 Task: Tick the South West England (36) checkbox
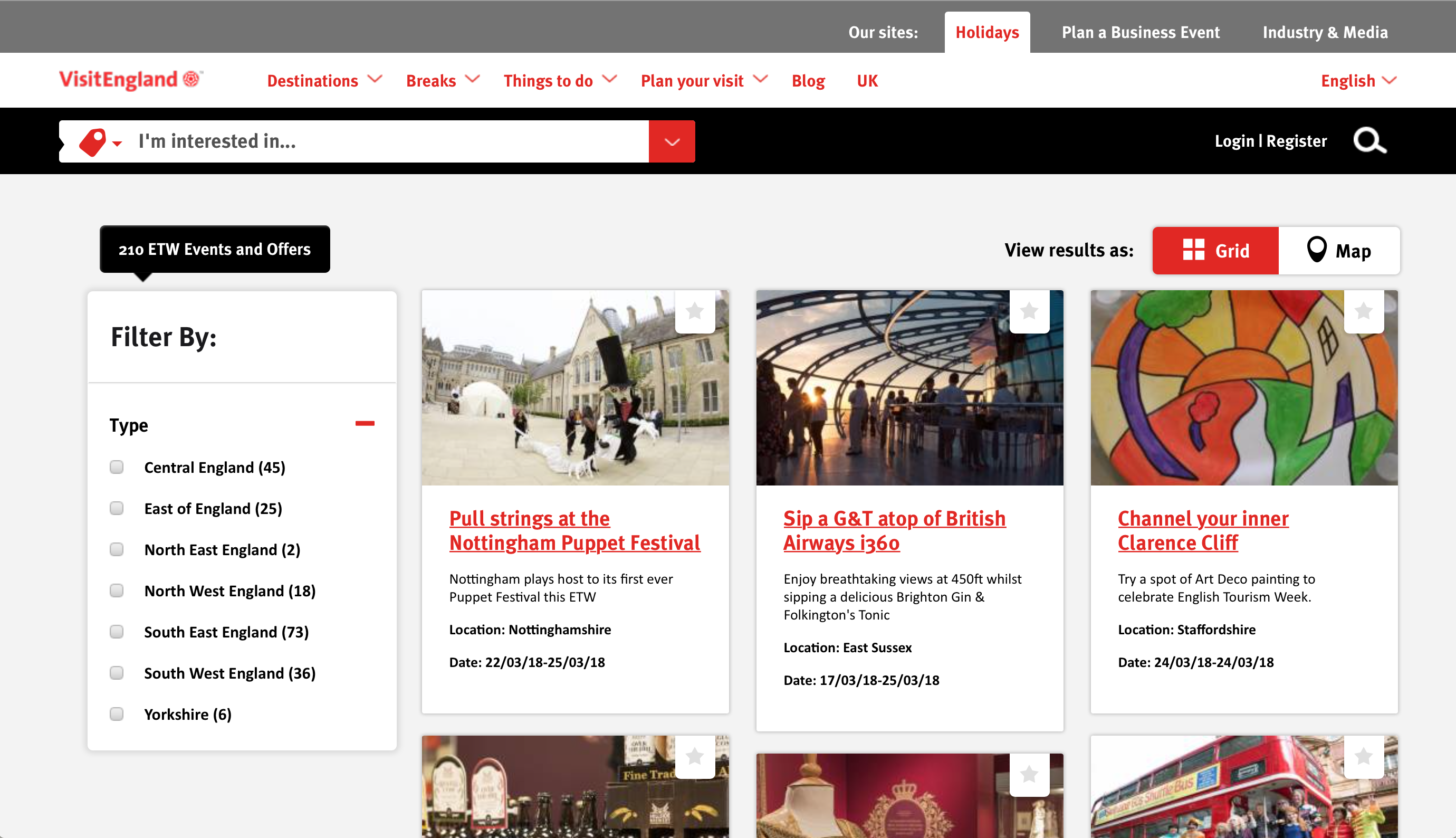click(117, 673)
